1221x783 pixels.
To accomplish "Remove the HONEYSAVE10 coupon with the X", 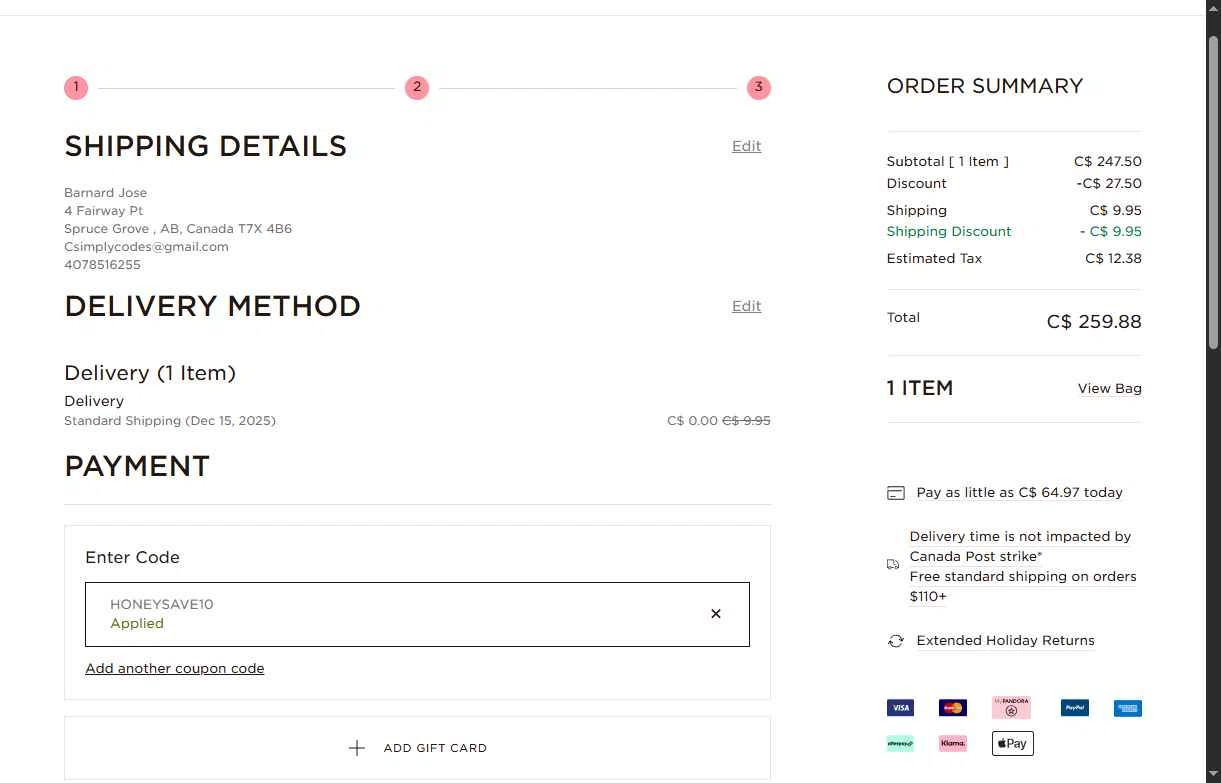I will click(x=716, y=614).
